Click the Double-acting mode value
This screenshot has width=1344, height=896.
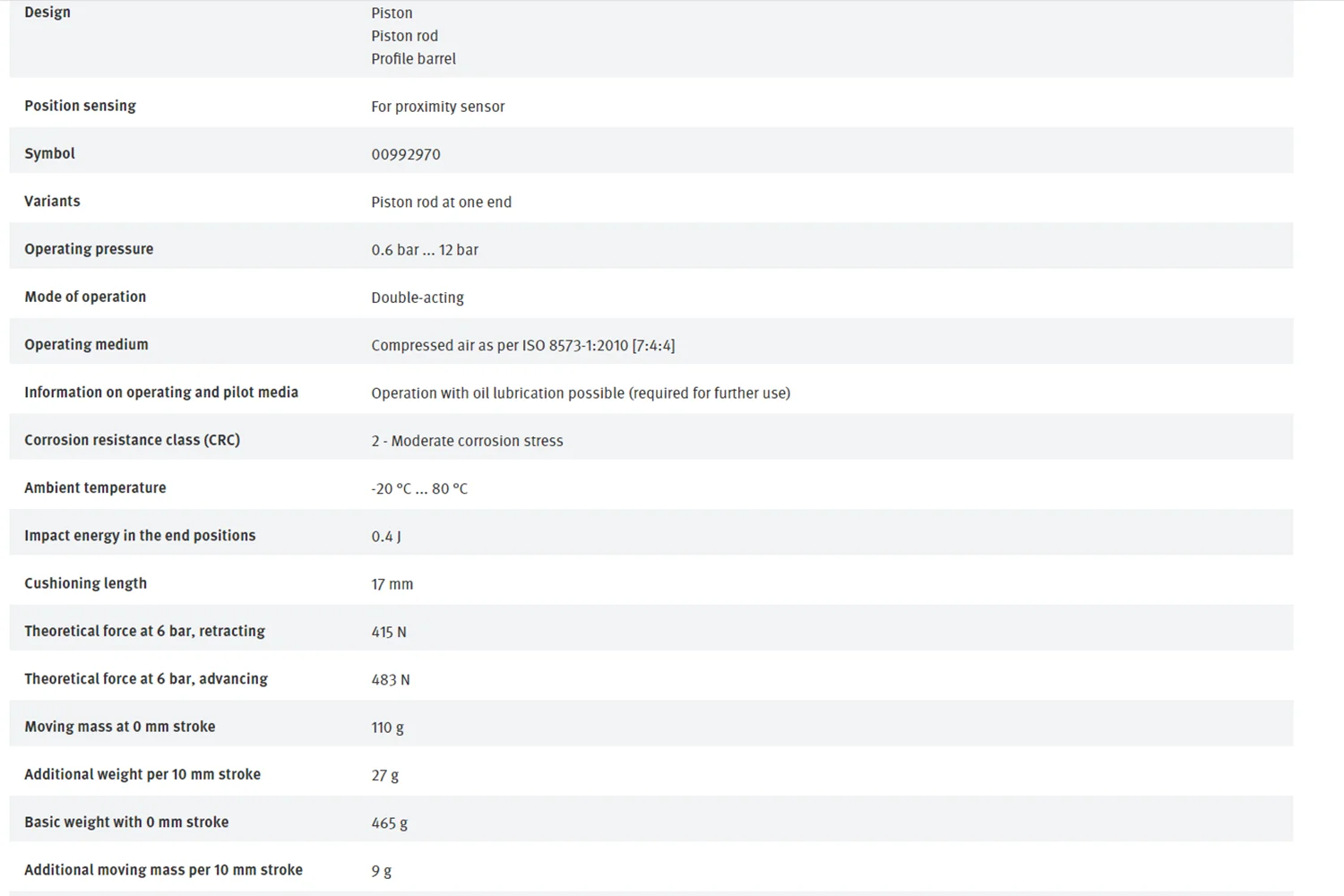(418, 297)
